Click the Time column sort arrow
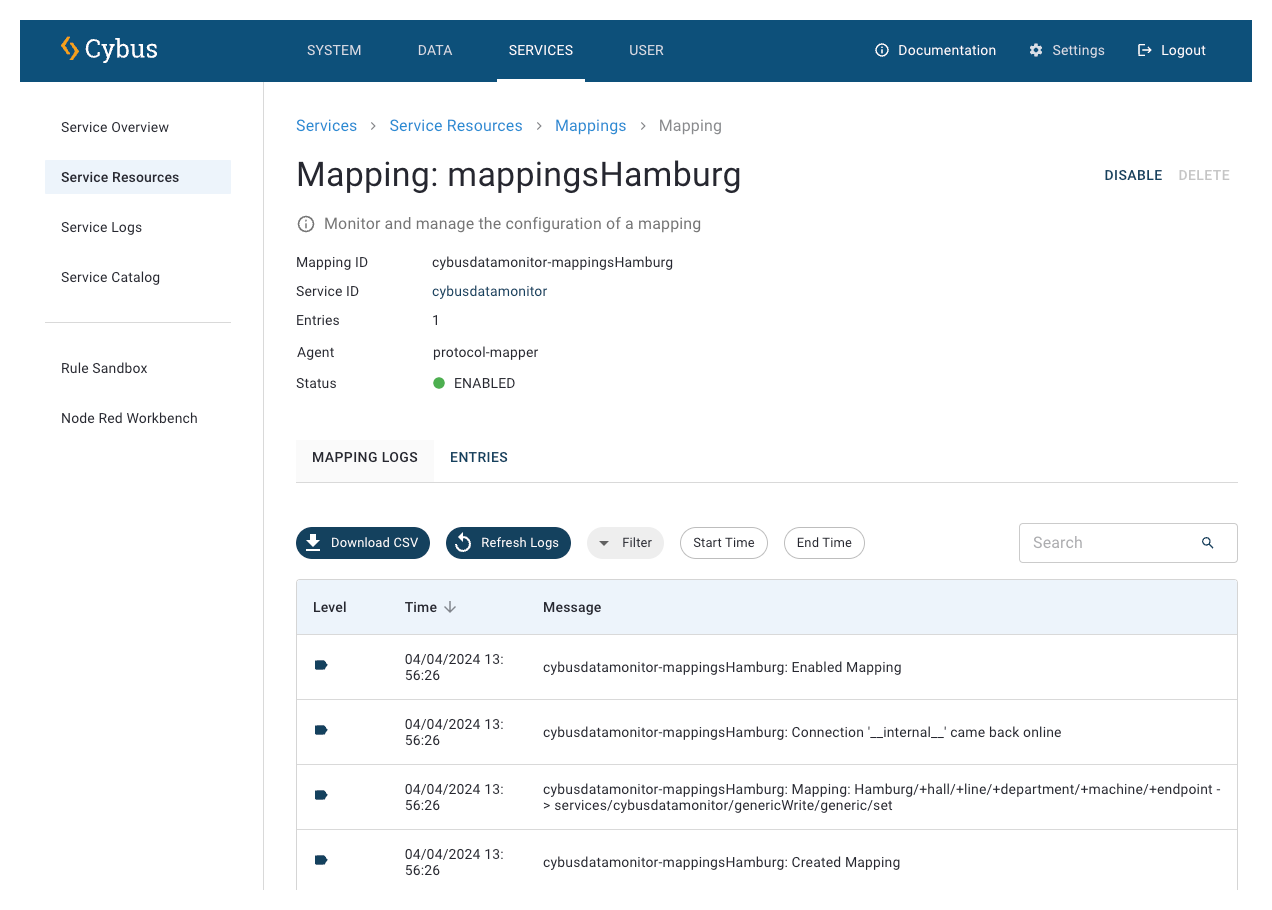The image size is (1272, 910). coord(450,607)
